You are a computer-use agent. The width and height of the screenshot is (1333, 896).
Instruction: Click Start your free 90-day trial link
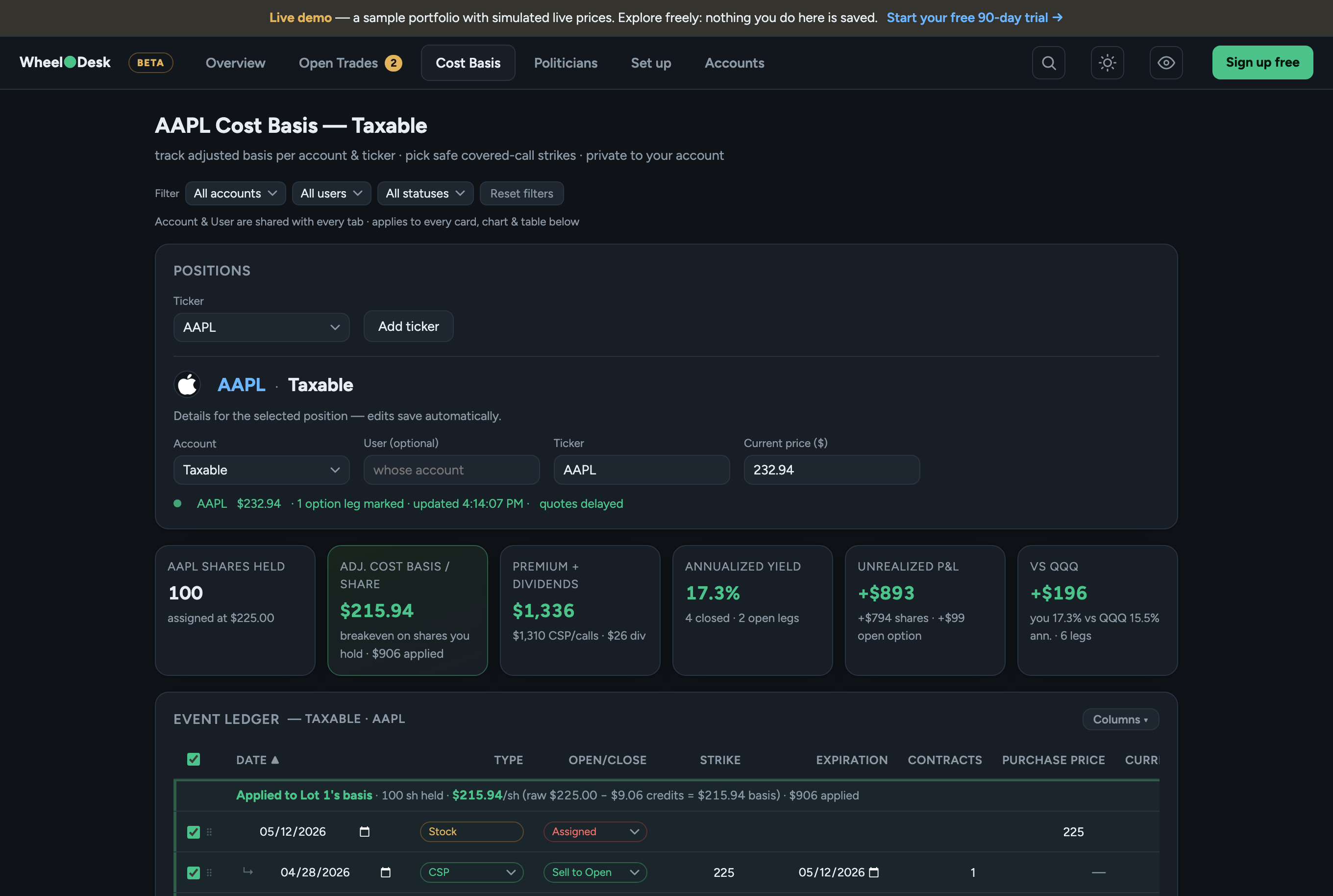tap(974, 18)
